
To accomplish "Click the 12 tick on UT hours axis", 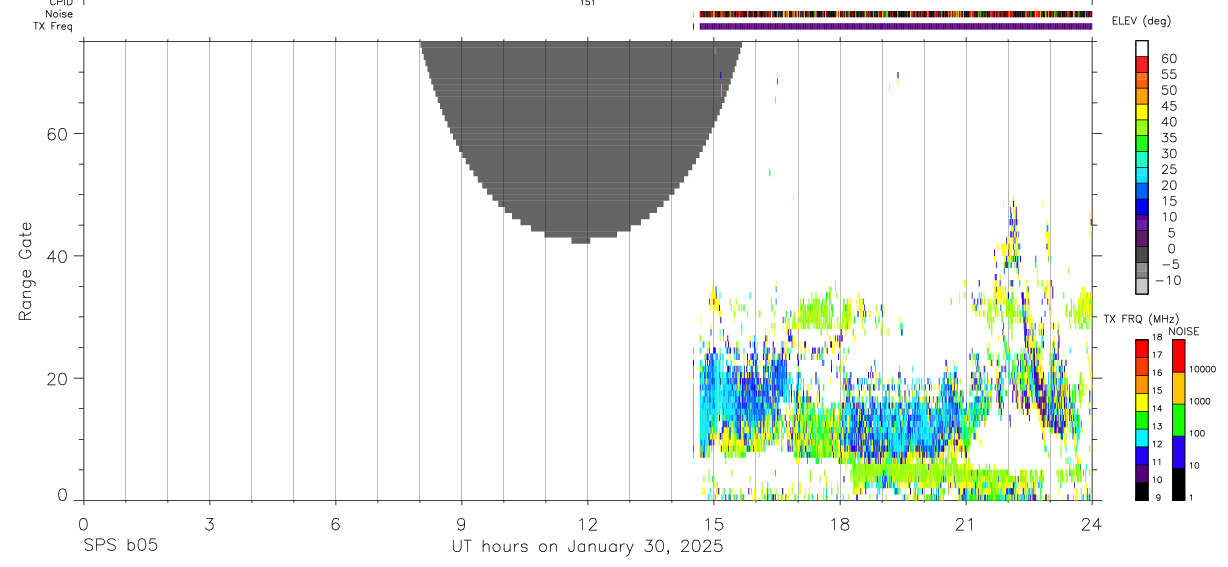I will [587, 523].
